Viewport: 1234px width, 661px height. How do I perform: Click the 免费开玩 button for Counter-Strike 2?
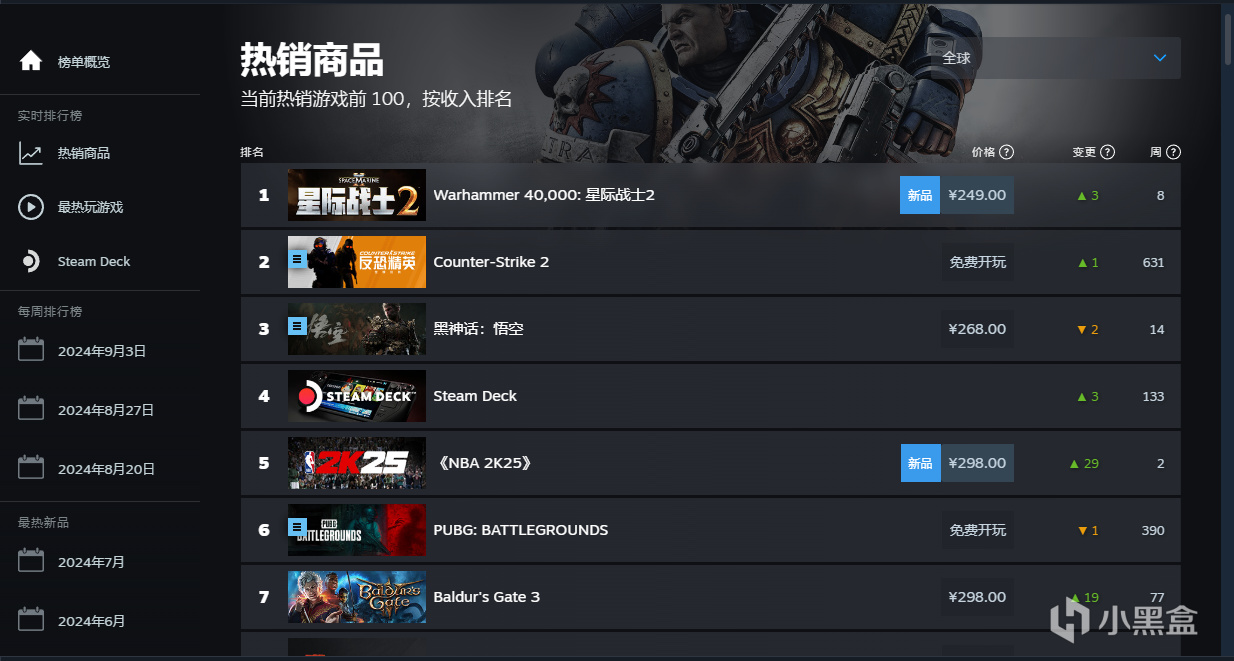coord(977,262)
